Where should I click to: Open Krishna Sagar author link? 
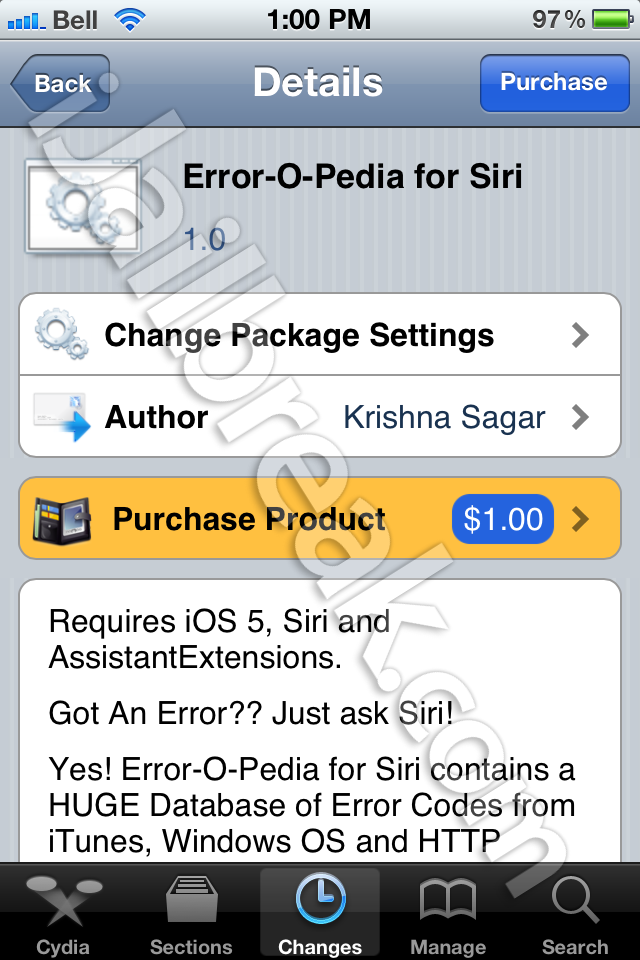coord(443,418)
